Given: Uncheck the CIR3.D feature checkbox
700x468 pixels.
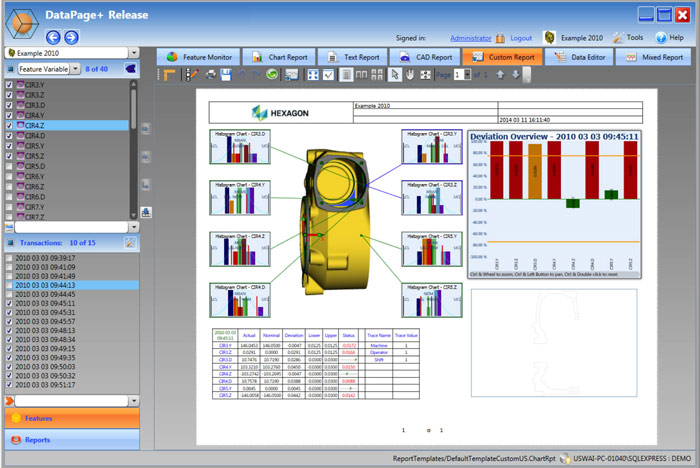Looking at the screenshot, I should point(8,105).
